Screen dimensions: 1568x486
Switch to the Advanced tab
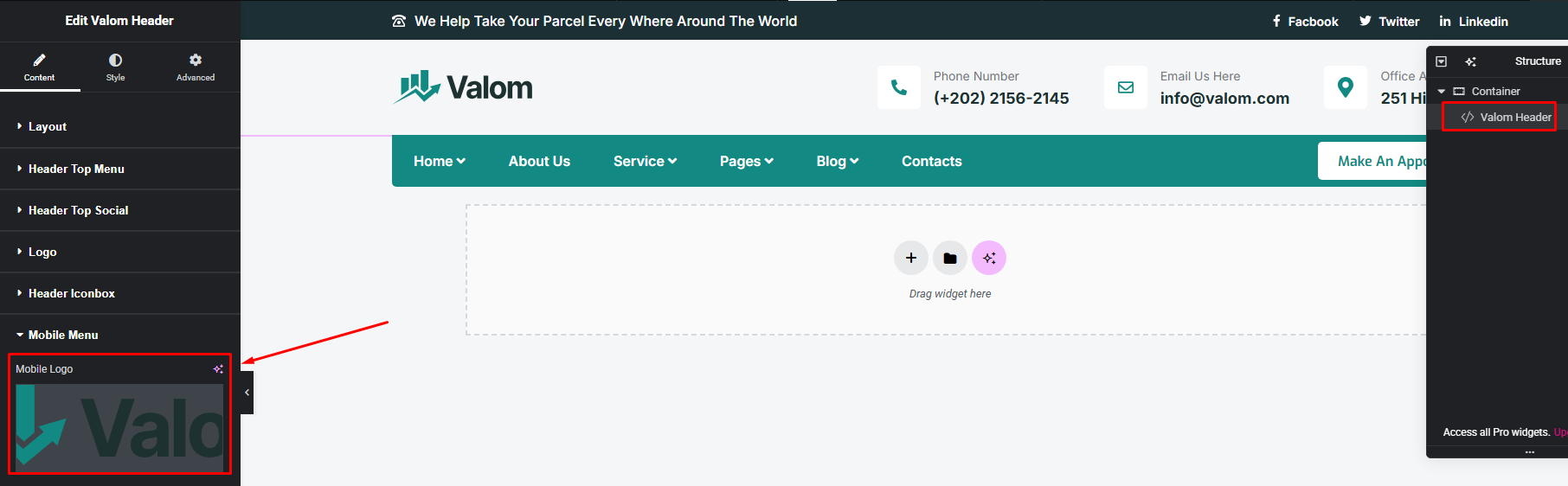[196, 67]
